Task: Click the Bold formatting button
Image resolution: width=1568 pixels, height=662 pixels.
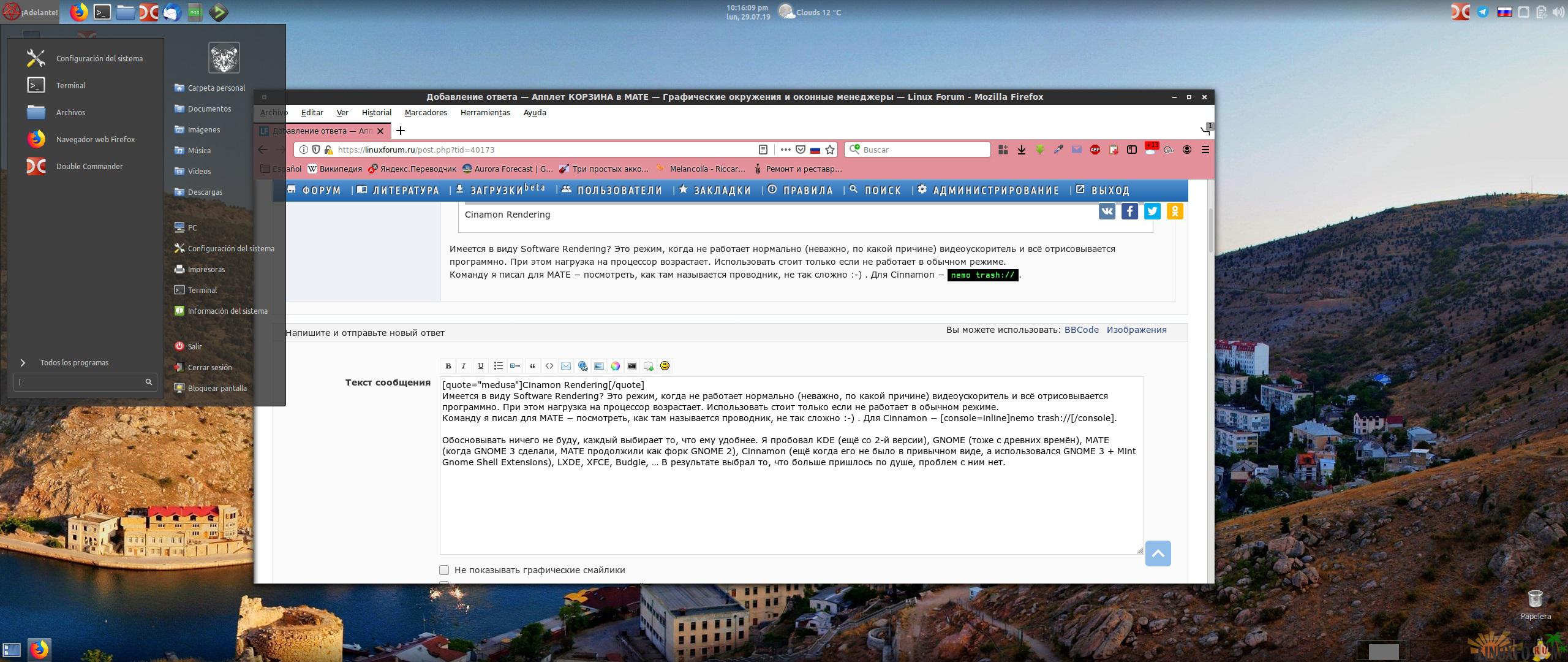Action: [x=448, y=366]
